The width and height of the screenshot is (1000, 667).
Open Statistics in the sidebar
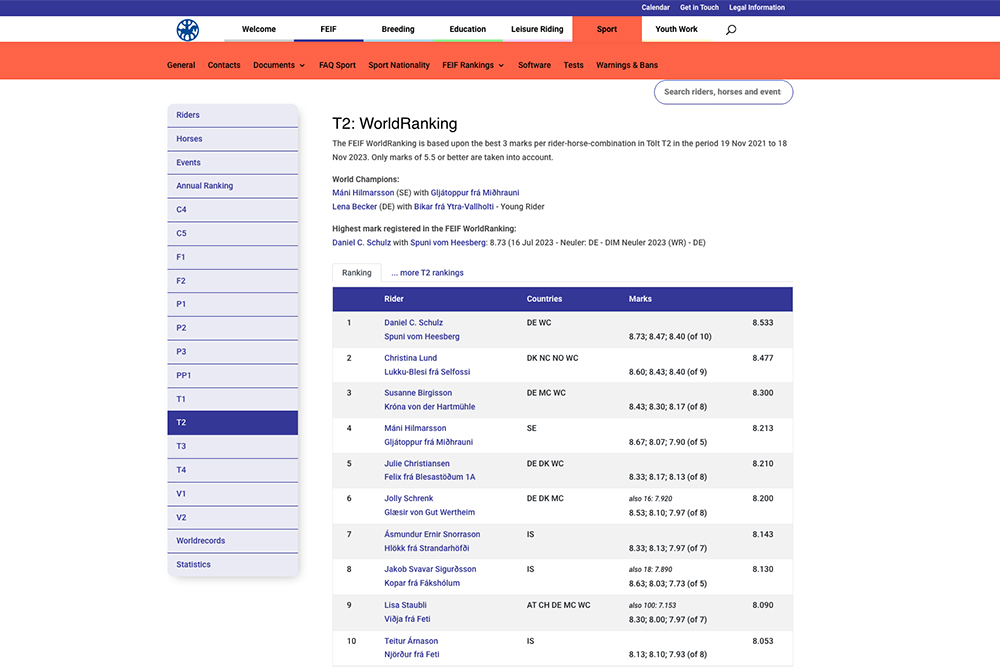(x=233, y=565)
